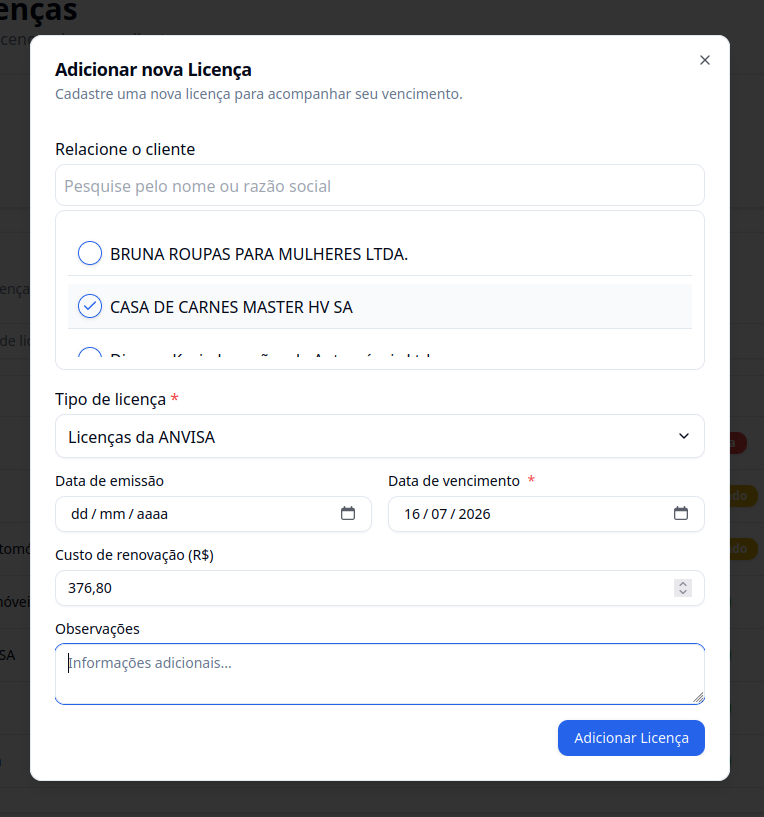Toggle the checked CASA DE CARNES MASTER radio
Image resolution: width=764 pixels, height=817 pixels.
point(90,306)
